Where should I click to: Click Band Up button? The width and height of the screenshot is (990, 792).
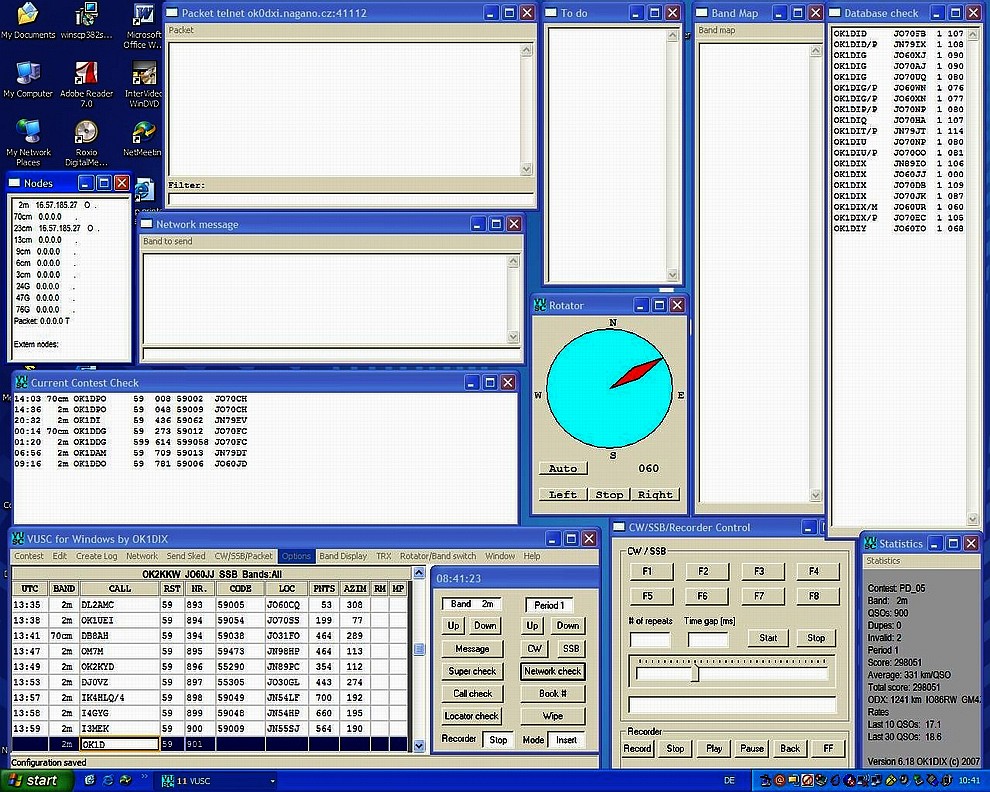(x=453, y=625)
